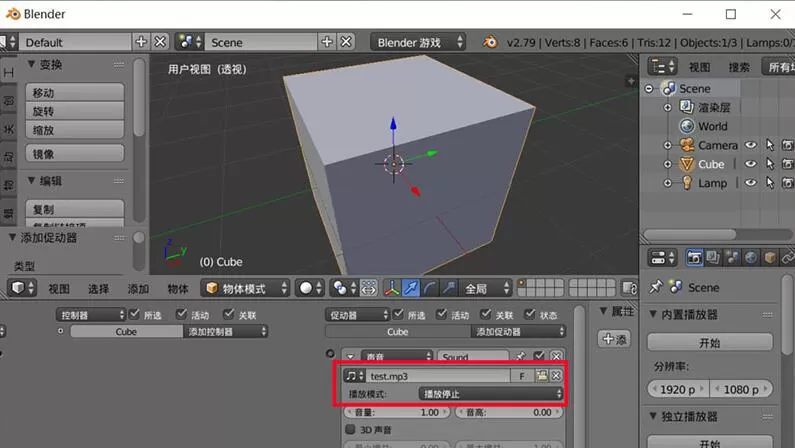Screen dimensions: 795x448
Task: Expand the Camera item in outliner
Action: click(667, 145)
